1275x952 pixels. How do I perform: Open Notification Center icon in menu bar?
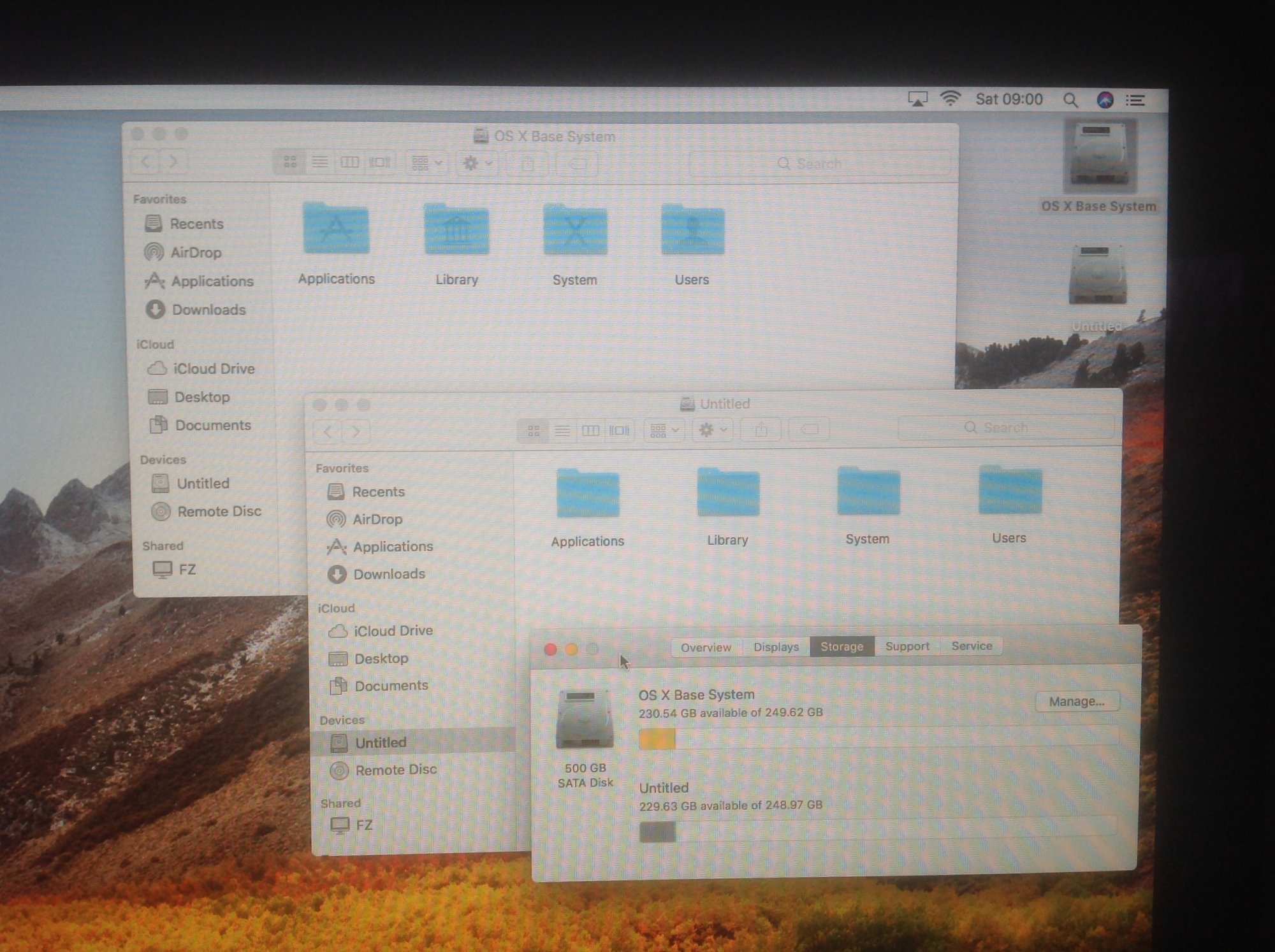point(1135,101)
